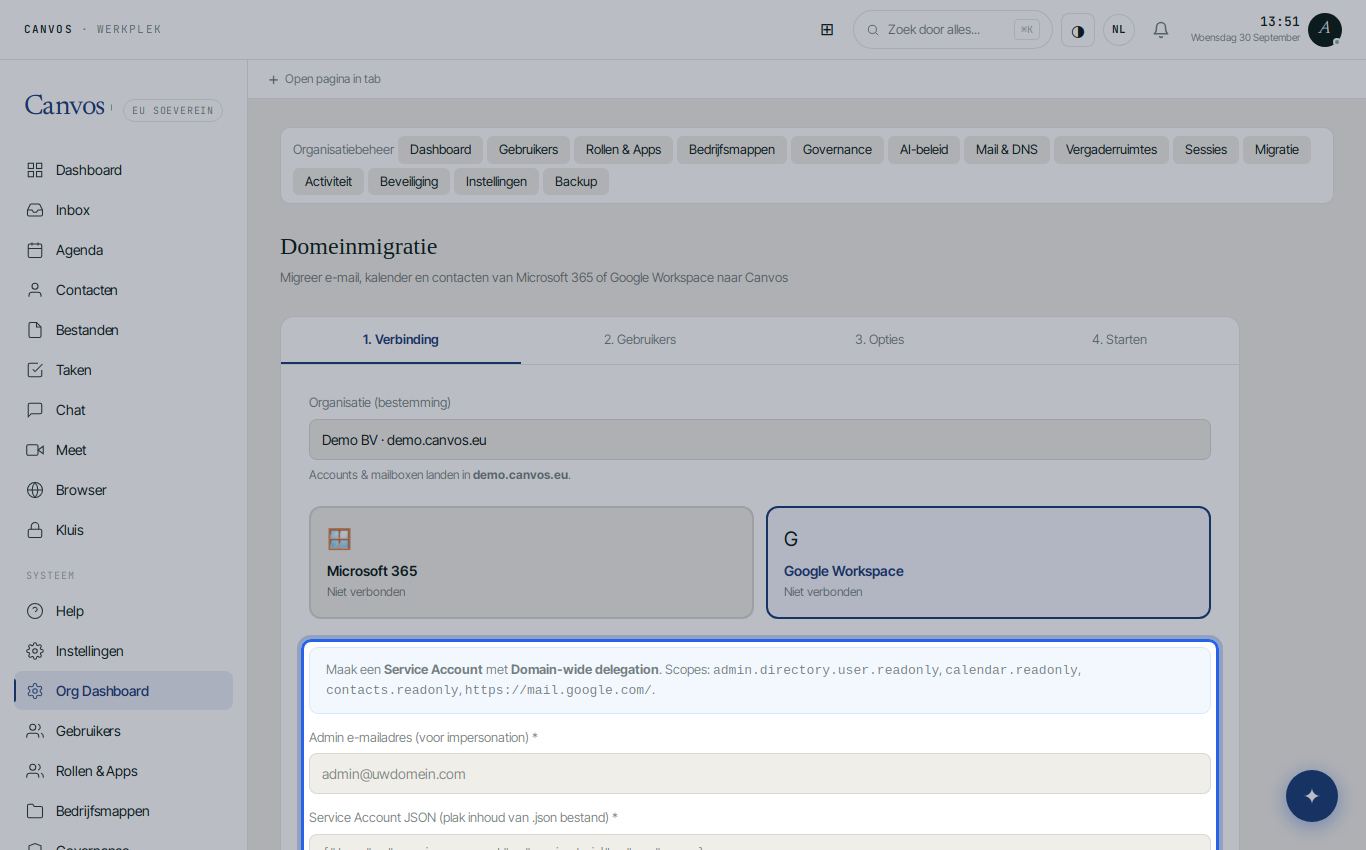Switch to the 3. Opties step tab
Screen dimensions: 1366x850
coord(880,340)
